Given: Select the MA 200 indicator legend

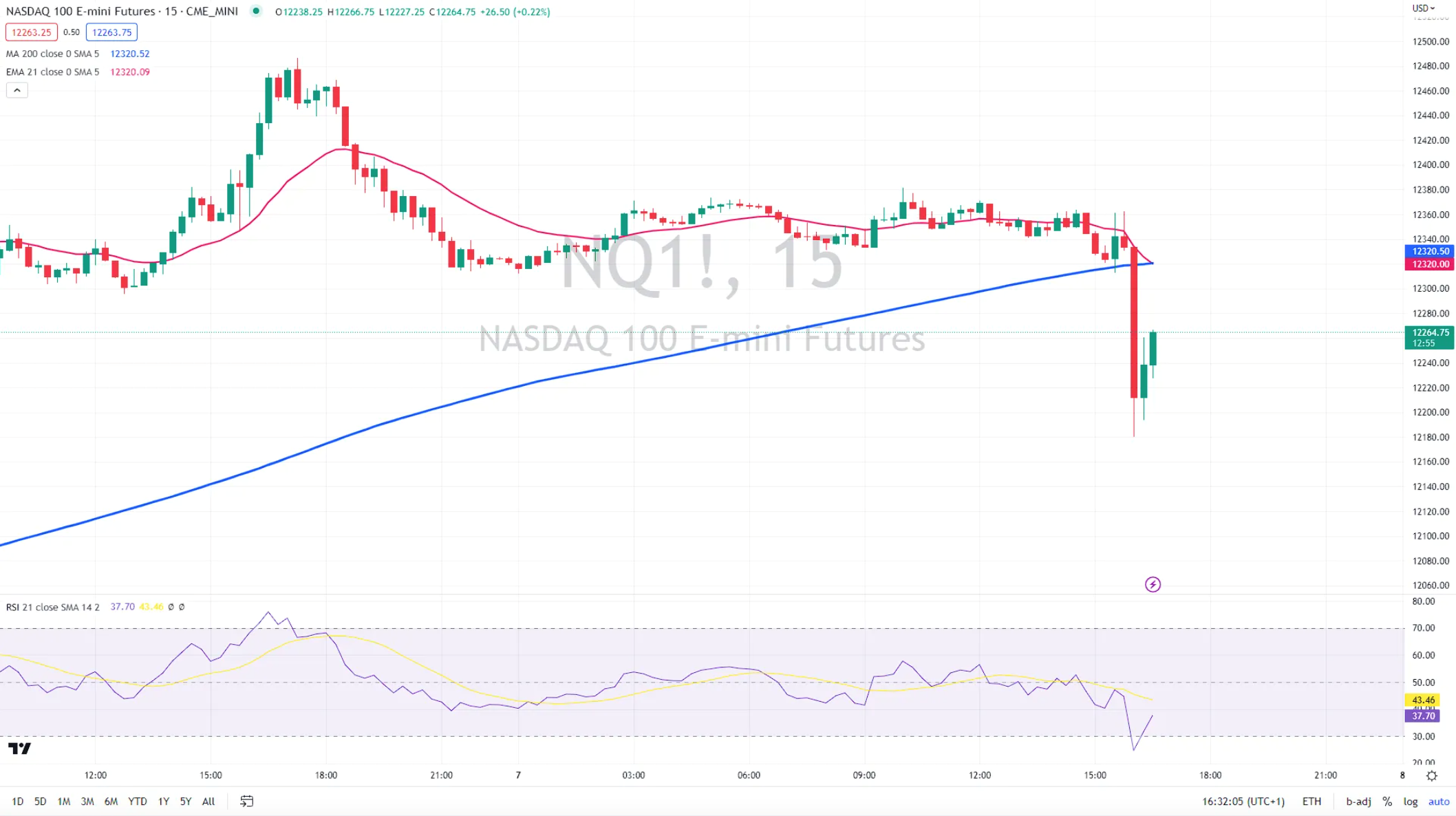Looking at the screenshot, I should 52,54.
